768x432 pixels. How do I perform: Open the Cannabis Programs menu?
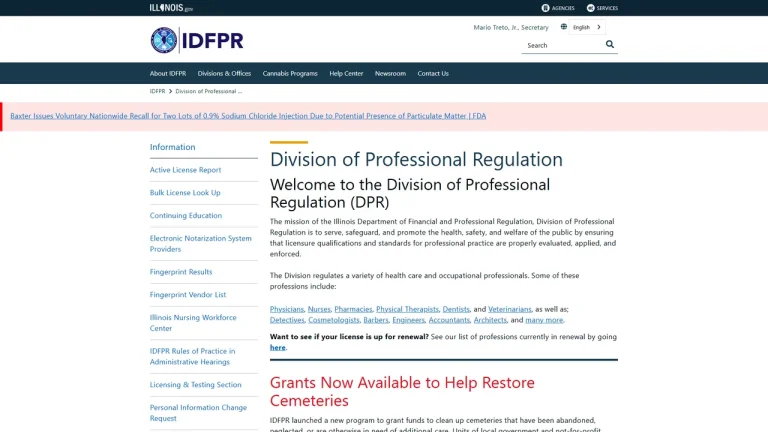pos(290,73)
